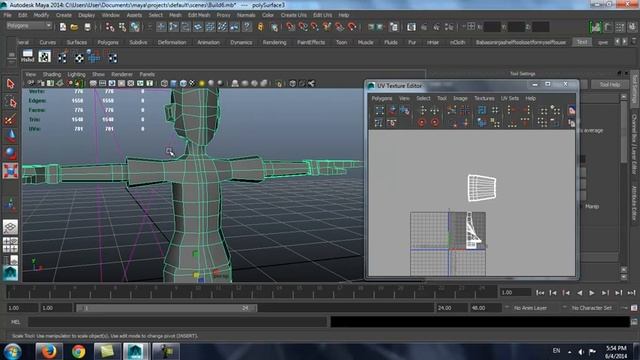Click the current frame field showing 1.00
Image resolution: width=640 pixels, height=360 pixels.
tap(516, 293)
